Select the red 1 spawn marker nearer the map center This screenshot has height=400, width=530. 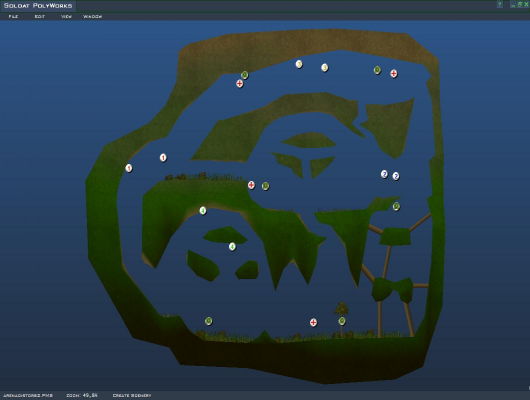pos(163,158)
